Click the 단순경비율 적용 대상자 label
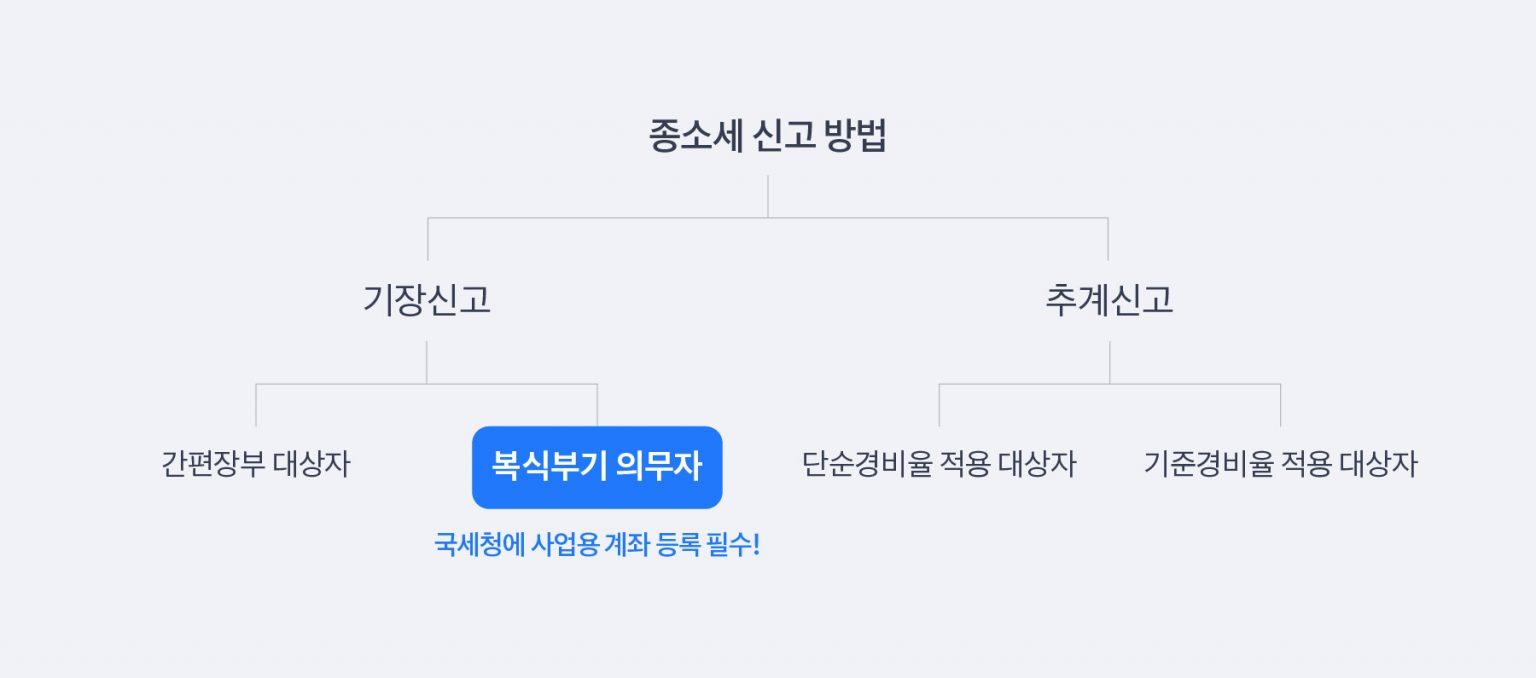The image size is (1536, 678). [x=939, y=464]
